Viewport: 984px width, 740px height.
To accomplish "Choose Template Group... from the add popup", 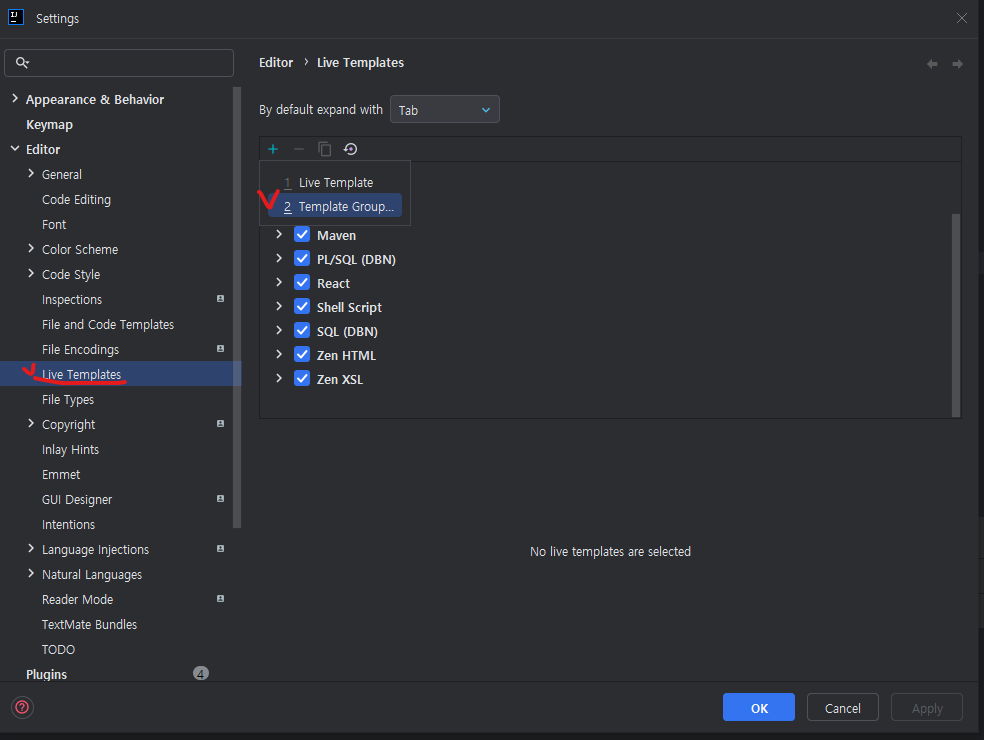I will [x=335, y=206].
